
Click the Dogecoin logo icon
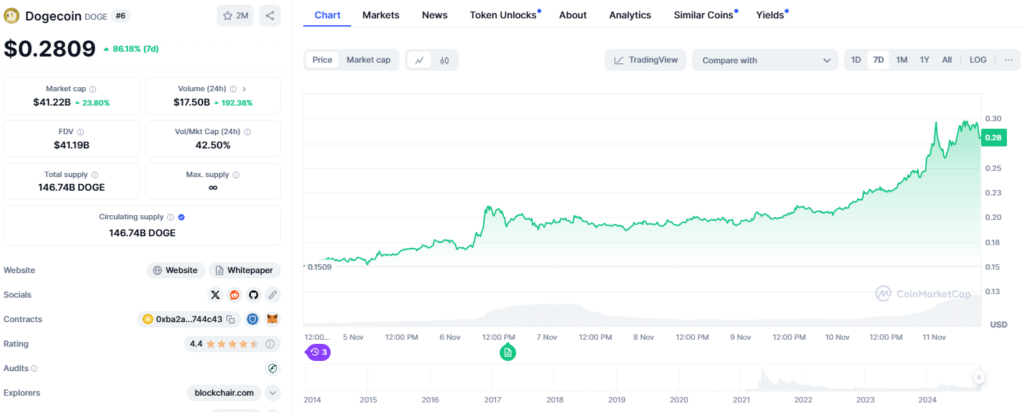pyautogui.click(x=12, y=16)
